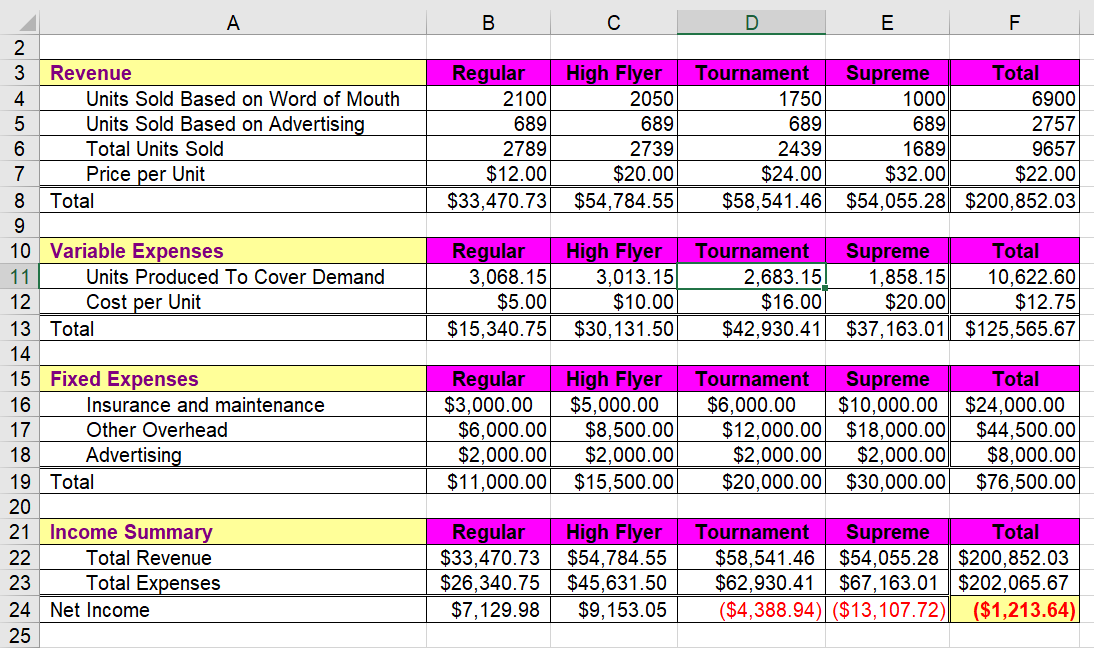Image resolution: width=1094 pixels, height=648 pixels.
Task: Select column F header
Action: coord(1014,22)
